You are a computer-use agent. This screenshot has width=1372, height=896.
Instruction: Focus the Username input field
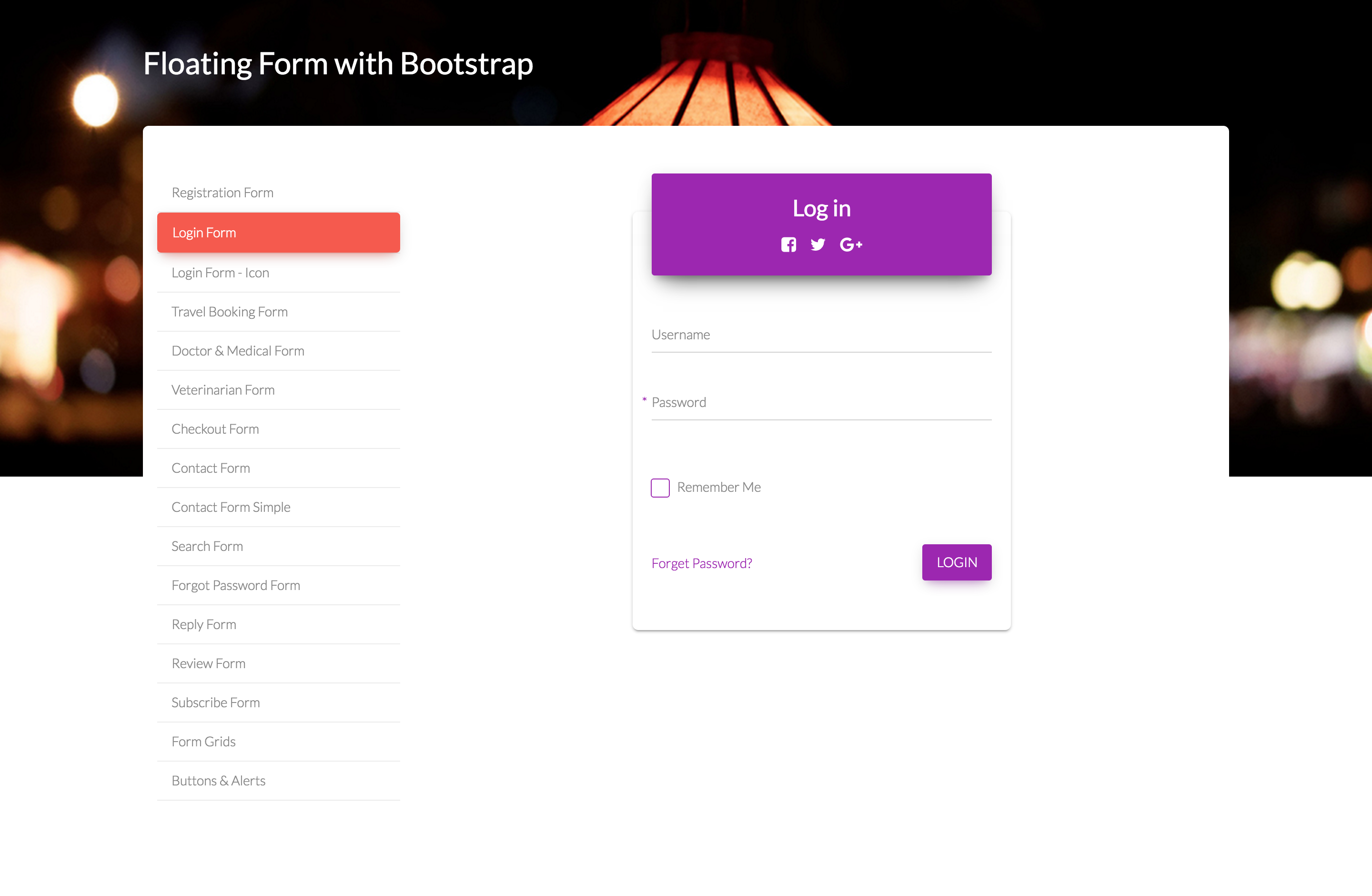pyautogui.click(x=821, y=335)
